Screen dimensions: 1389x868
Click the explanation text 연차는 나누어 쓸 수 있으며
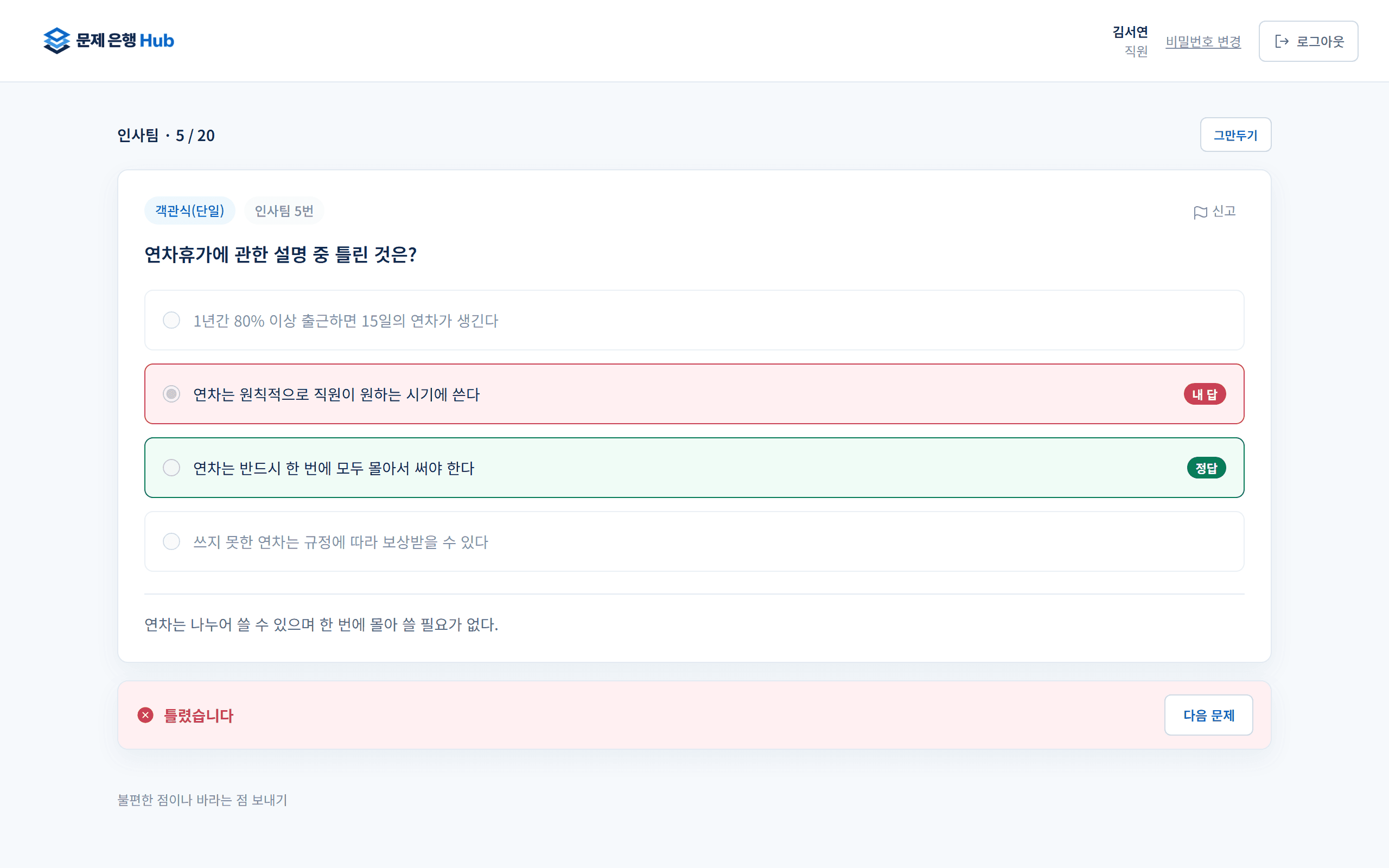click(x=321, y=624)
